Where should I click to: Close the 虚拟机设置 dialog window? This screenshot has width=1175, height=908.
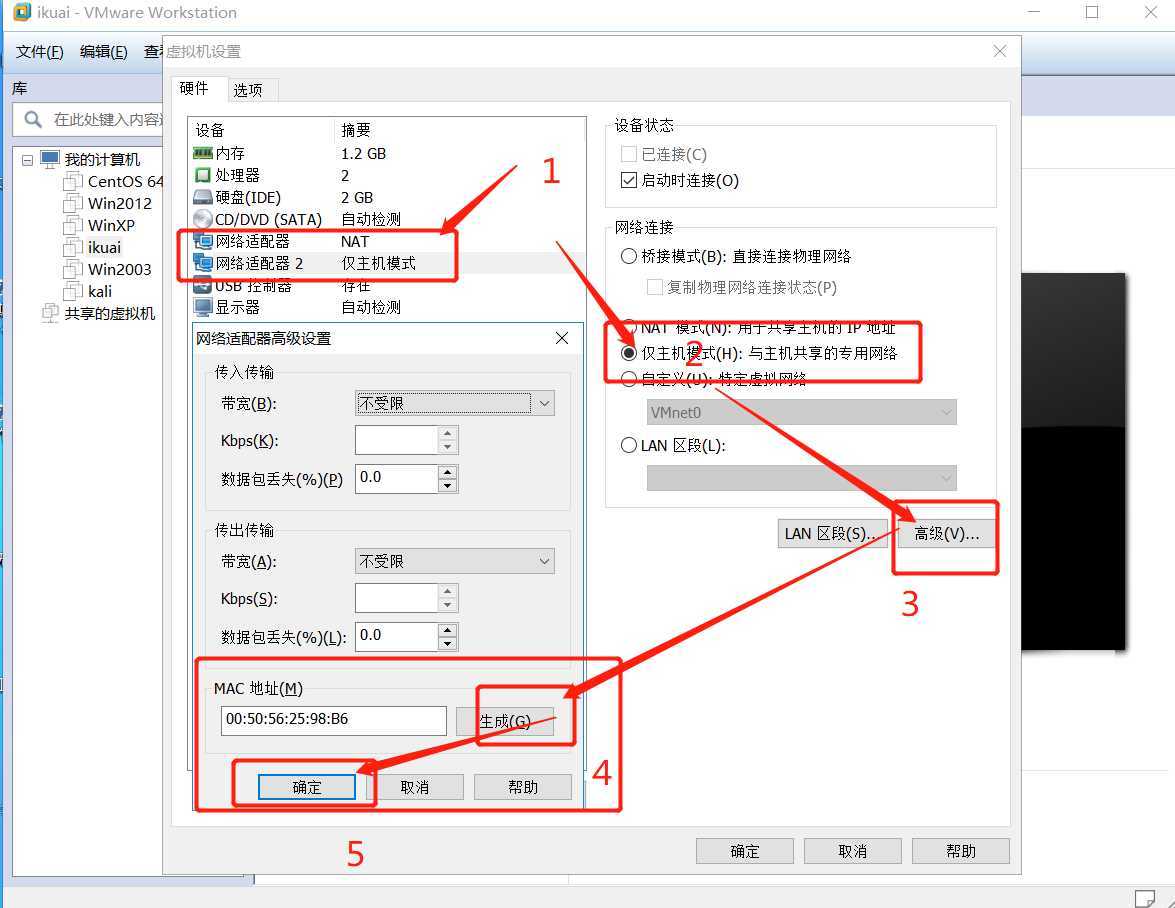click(1000, 51)
